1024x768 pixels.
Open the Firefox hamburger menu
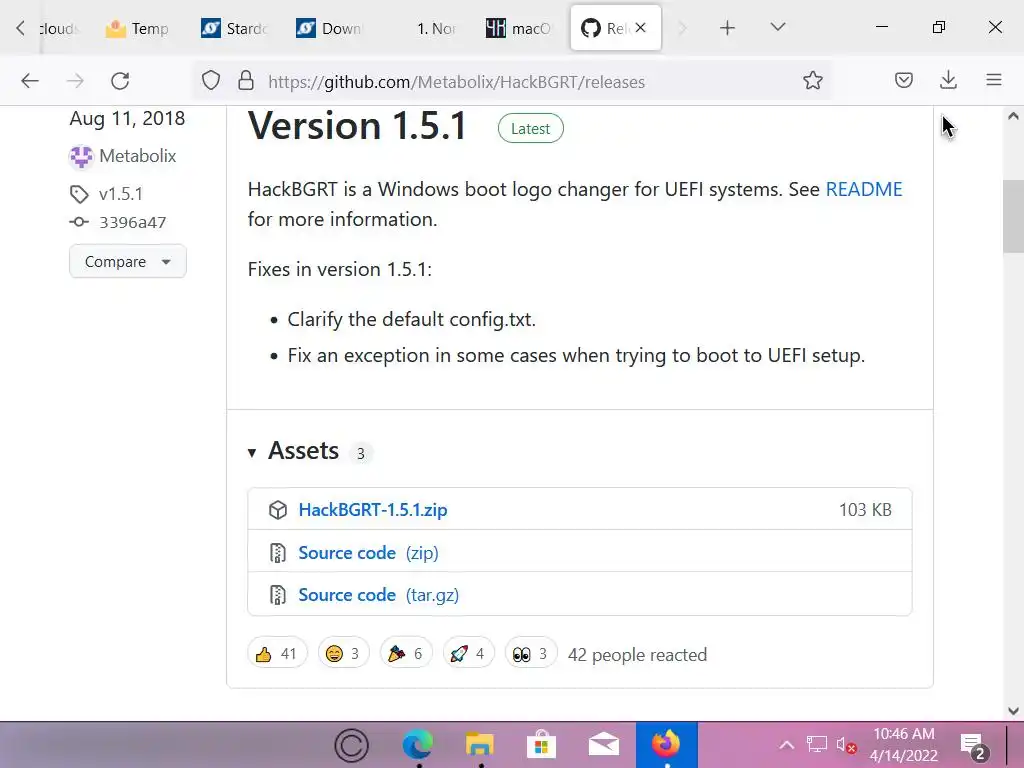(x=994, y=80)
